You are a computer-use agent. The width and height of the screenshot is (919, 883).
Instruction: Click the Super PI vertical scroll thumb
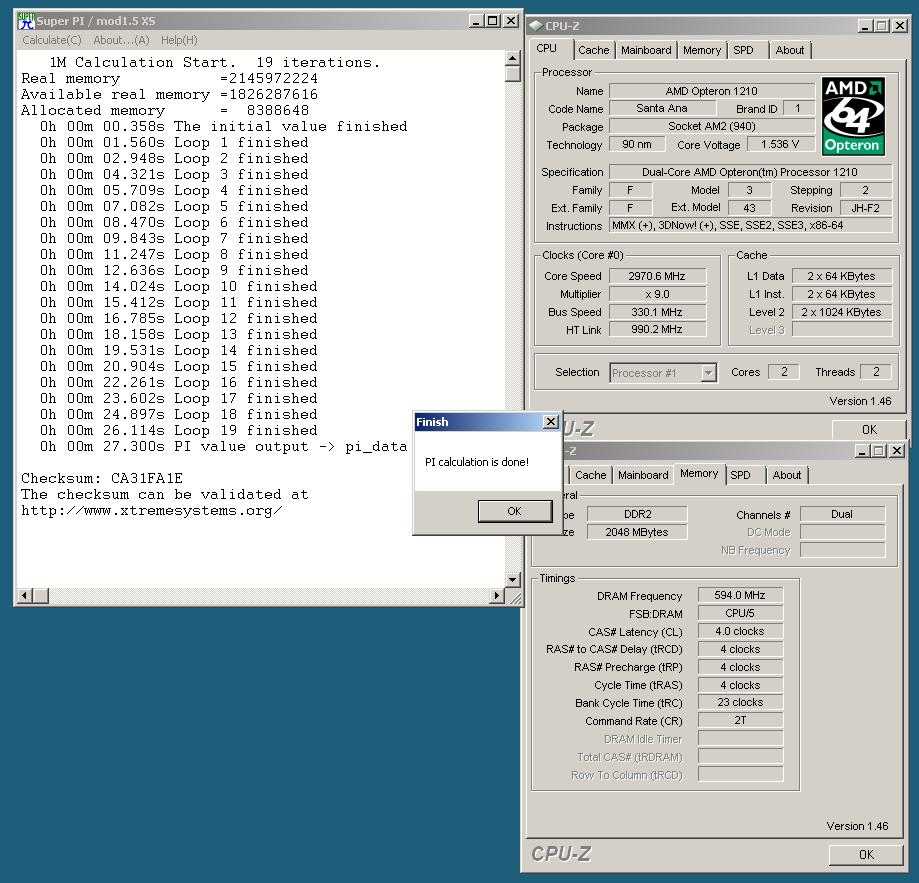(x=512, y=74)
